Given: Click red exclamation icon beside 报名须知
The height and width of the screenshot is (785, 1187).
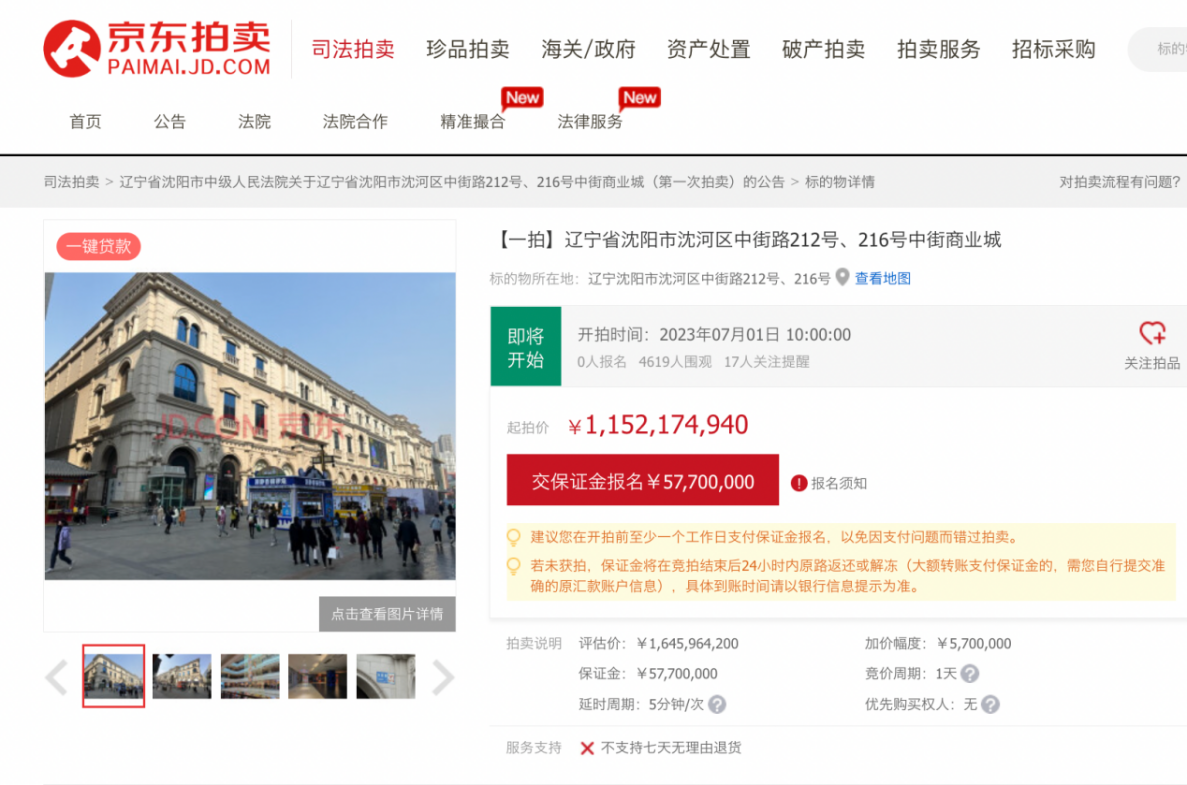Looking at the screenshot, I should coord(798,483).
